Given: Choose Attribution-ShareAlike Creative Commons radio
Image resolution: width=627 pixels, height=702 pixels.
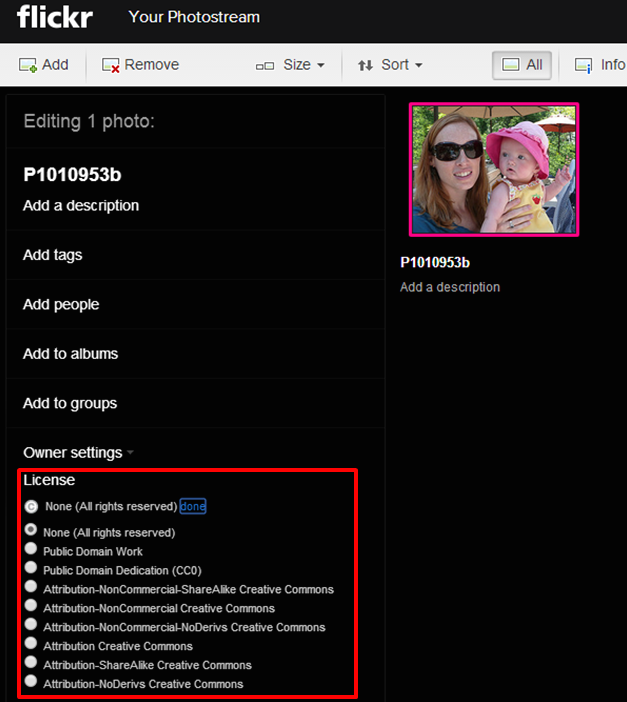Looking at the screenshot, I should click(30, 662).
